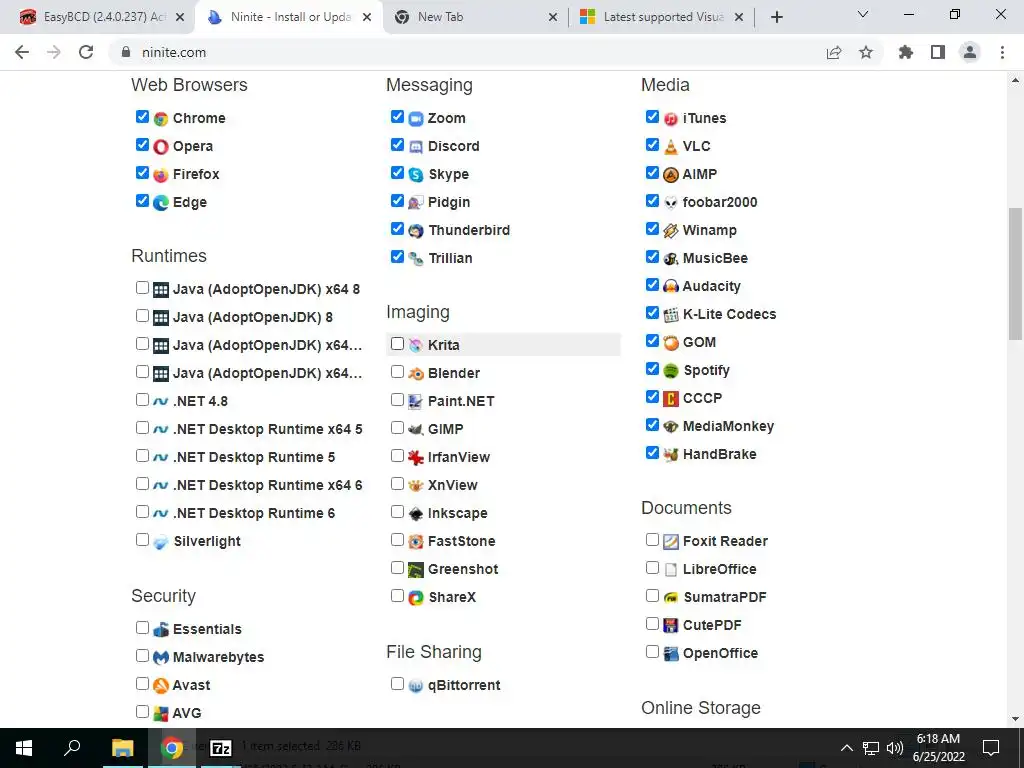
Task: Open the tab search dropdown chevron
Action: pyautogui.click(x=863, y=14)
